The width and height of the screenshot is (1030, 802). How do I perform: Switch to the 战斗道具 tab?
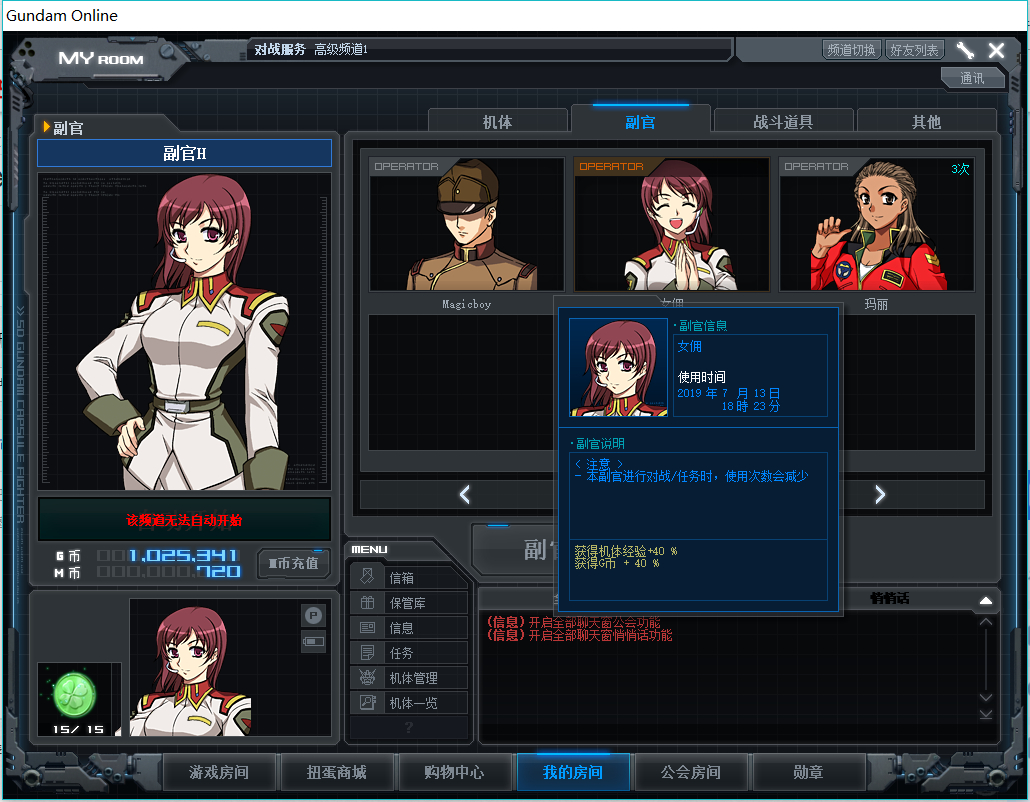pyautogui.click(x=783, y=122)
